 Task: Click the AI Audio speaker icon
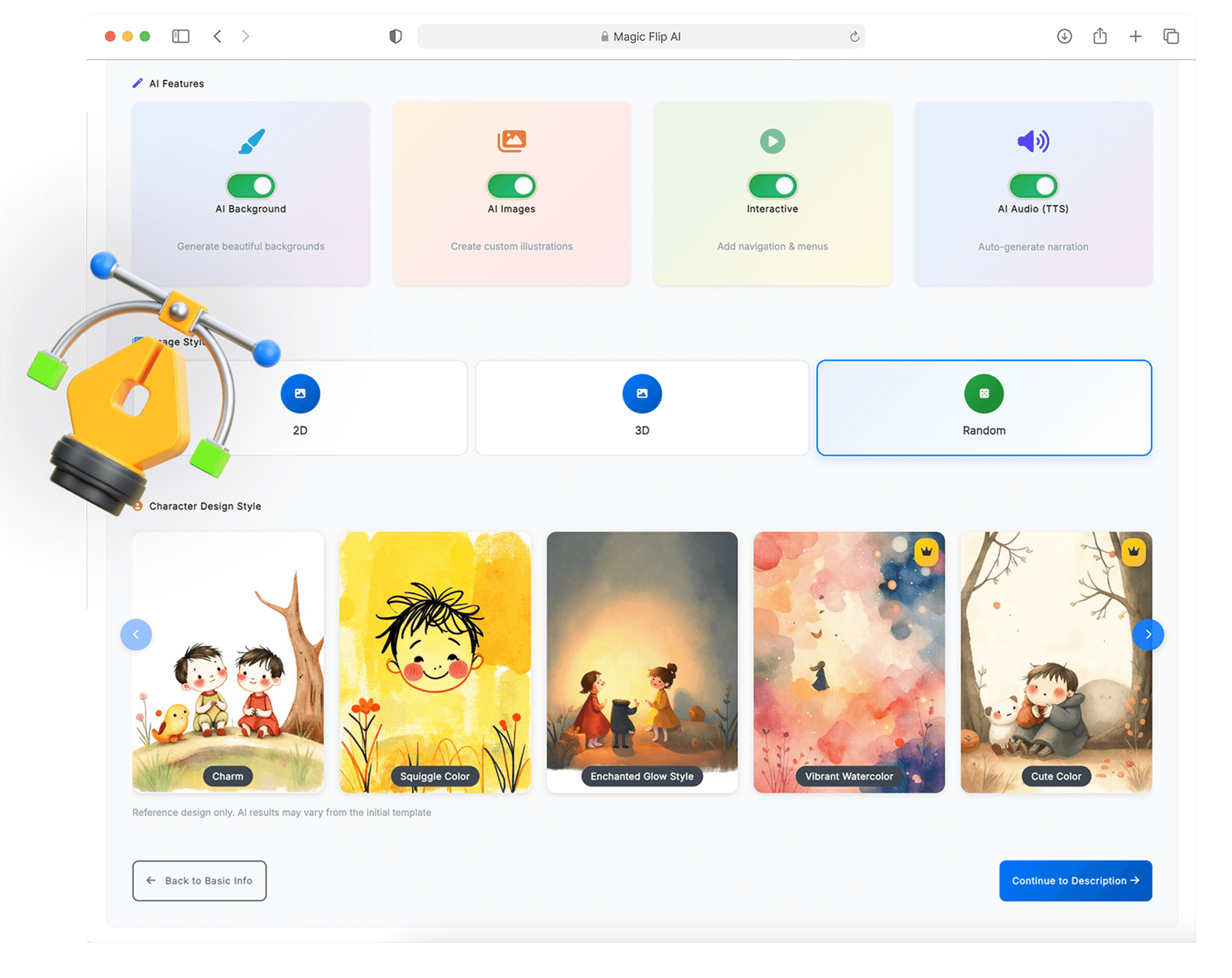click(x=1032, y=141)
